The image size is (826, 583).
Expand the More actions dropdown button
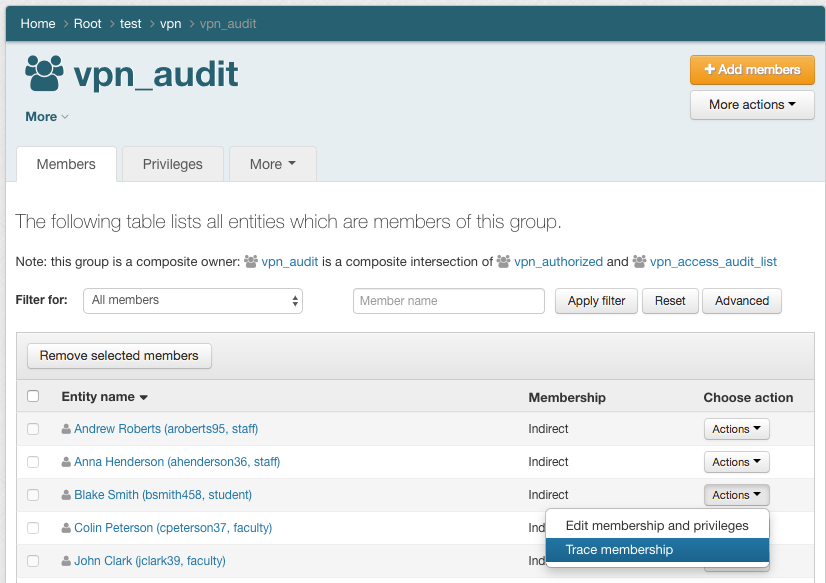pyautogui.click(x=752, y=105)
